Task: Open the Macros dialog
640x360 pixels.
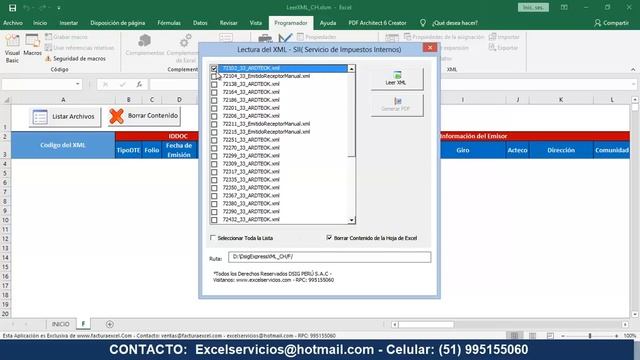Action: coord(32,45)
